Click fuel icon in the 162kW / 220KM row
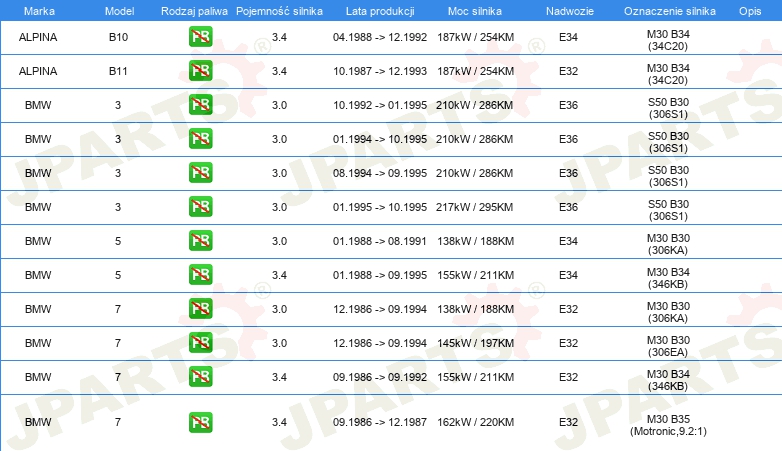Screen dimensions: 782x451 200,422
